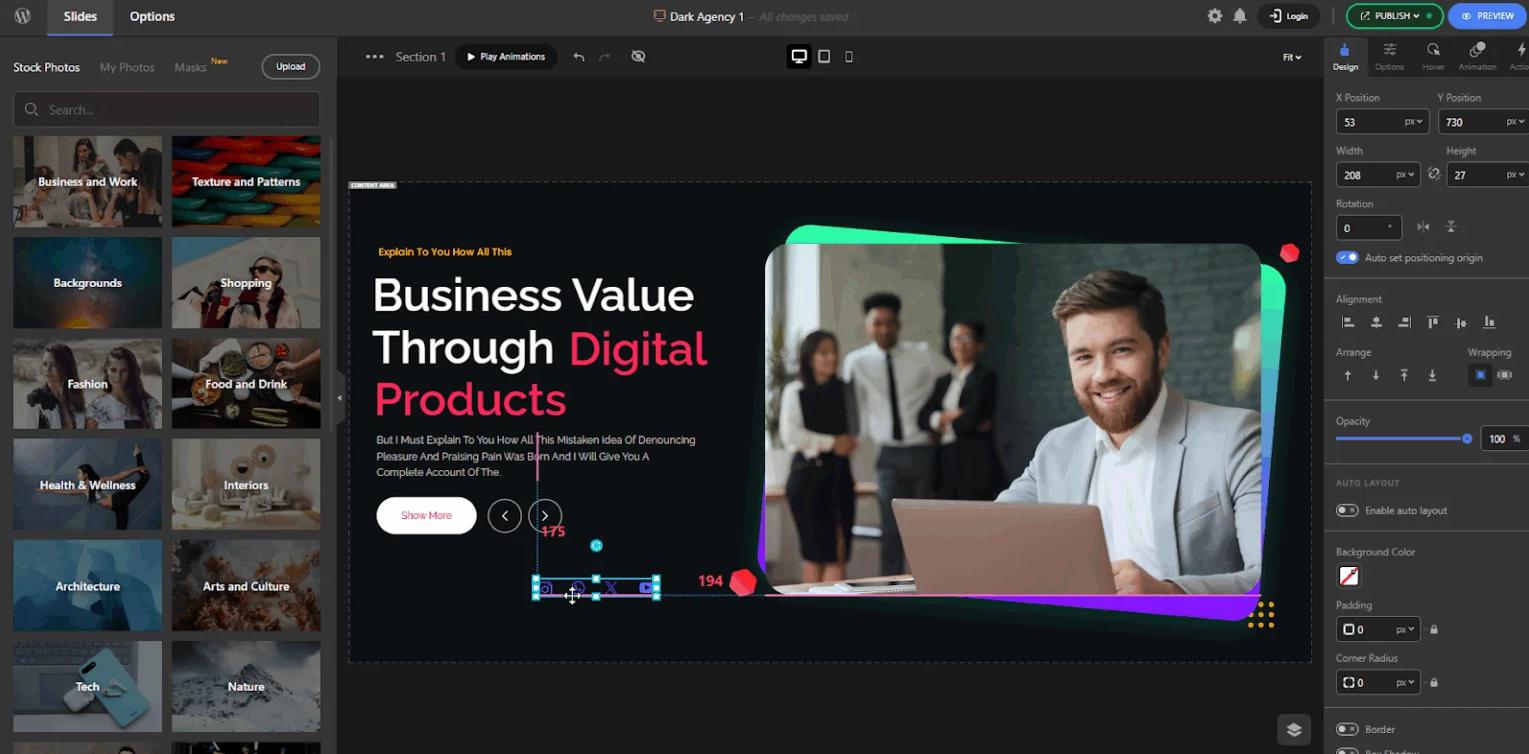Click the WordPress logo icon
The height and width of the screenshot is (754, 1529).
(x=23, y=16)
